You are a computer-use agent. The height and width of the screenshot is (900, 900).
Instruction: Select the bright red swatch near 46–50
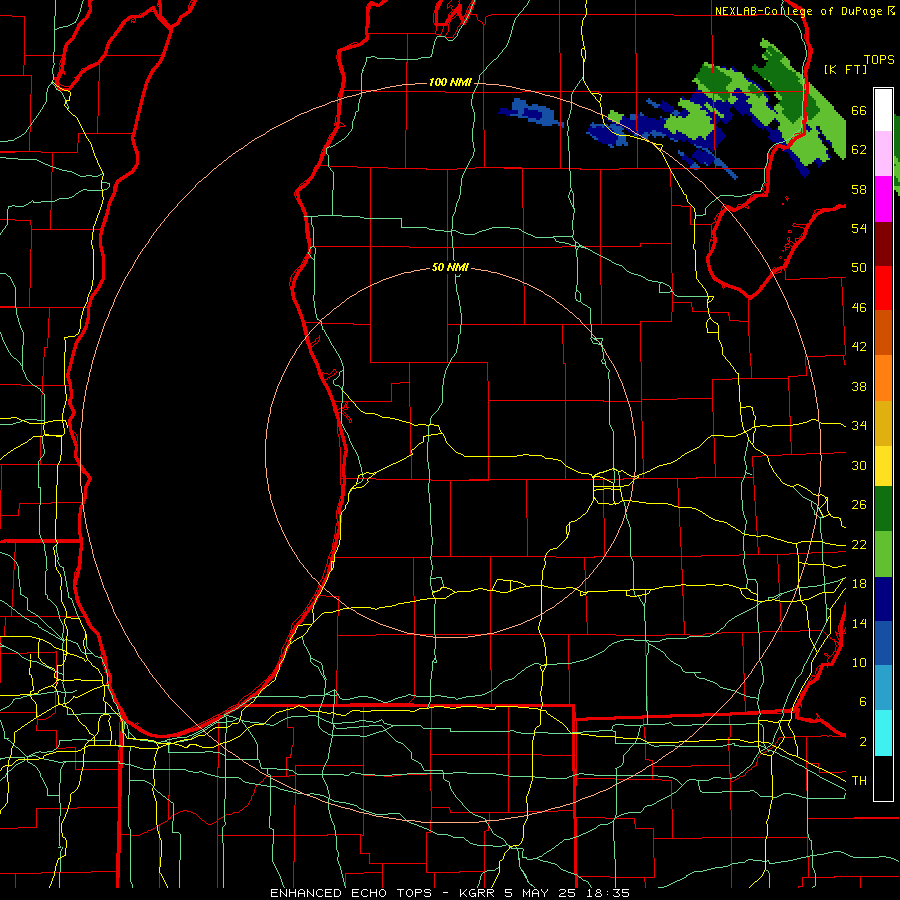(883, 288)
